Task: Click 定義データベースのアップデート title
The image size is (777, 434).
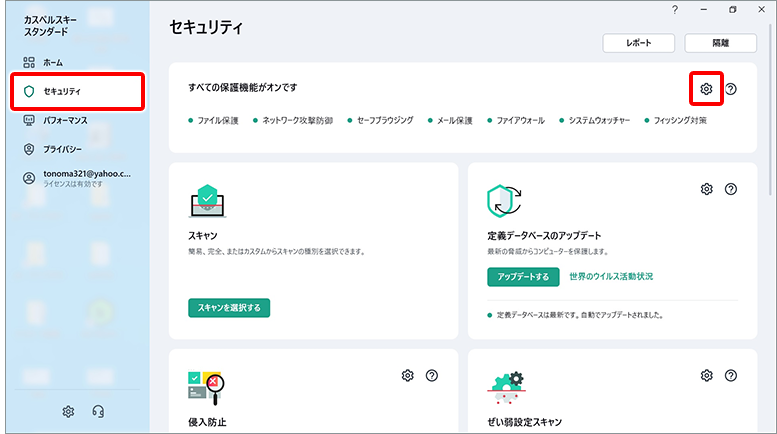Action: tap(544, 236)
